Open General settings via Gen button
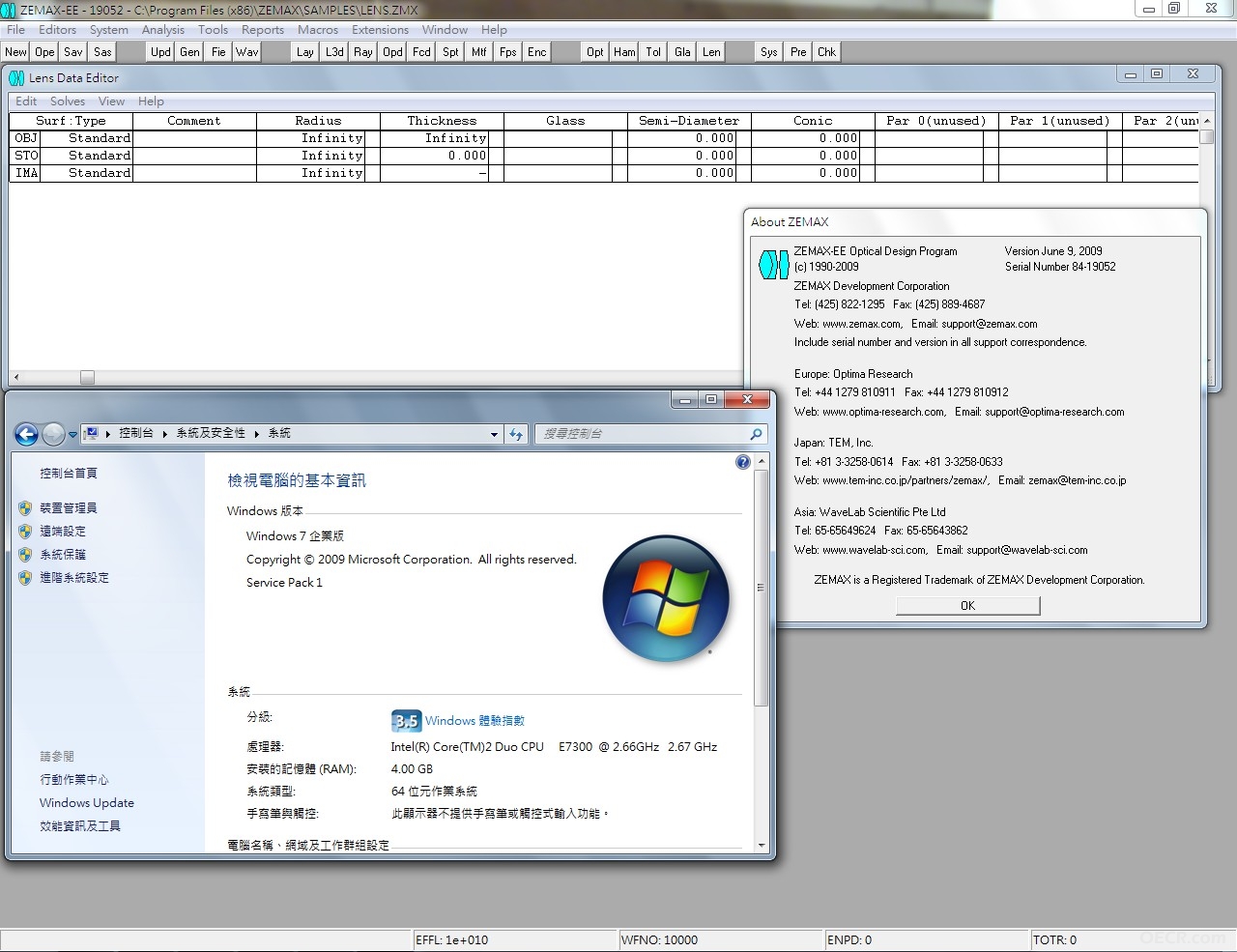The image size is (1237, 952). 189,52
